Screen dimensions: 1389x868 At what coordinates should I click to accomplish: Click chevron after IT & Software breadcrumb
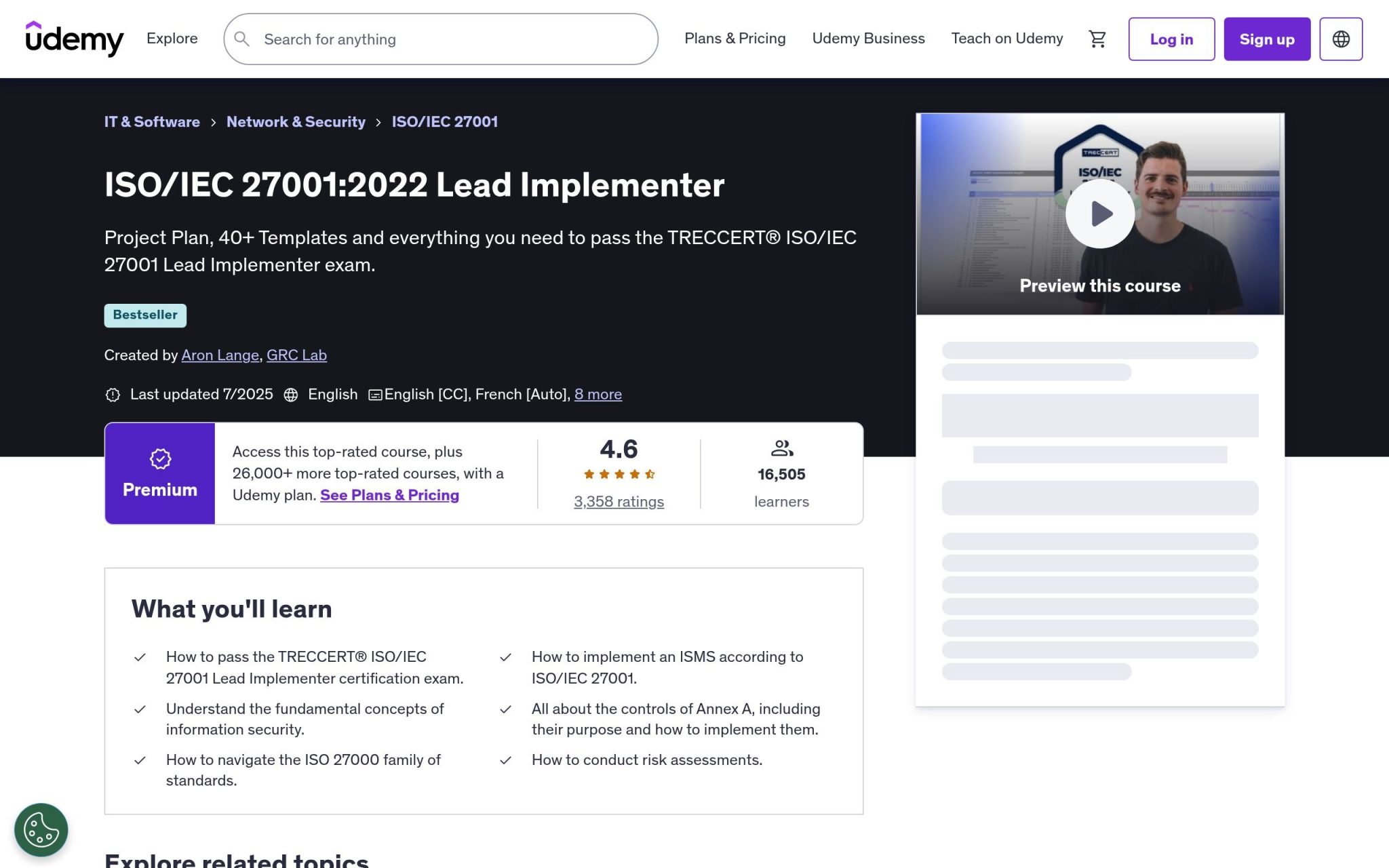click(x=213, y=122)
